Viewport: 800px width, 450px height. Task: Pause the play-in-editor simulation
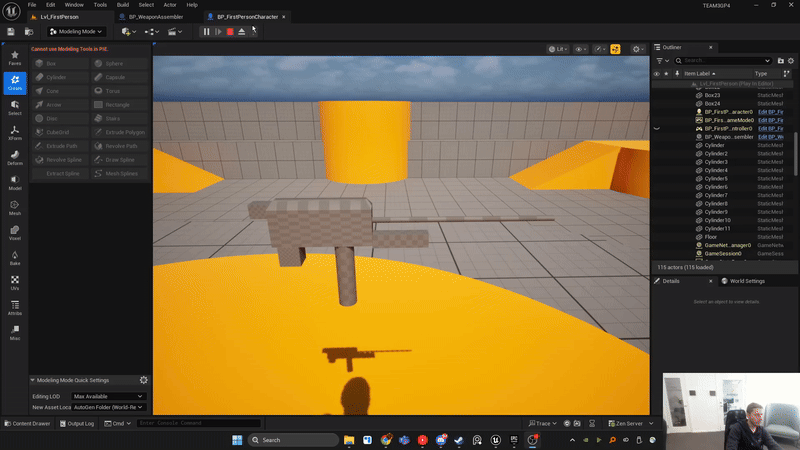(x=207, y=32)
